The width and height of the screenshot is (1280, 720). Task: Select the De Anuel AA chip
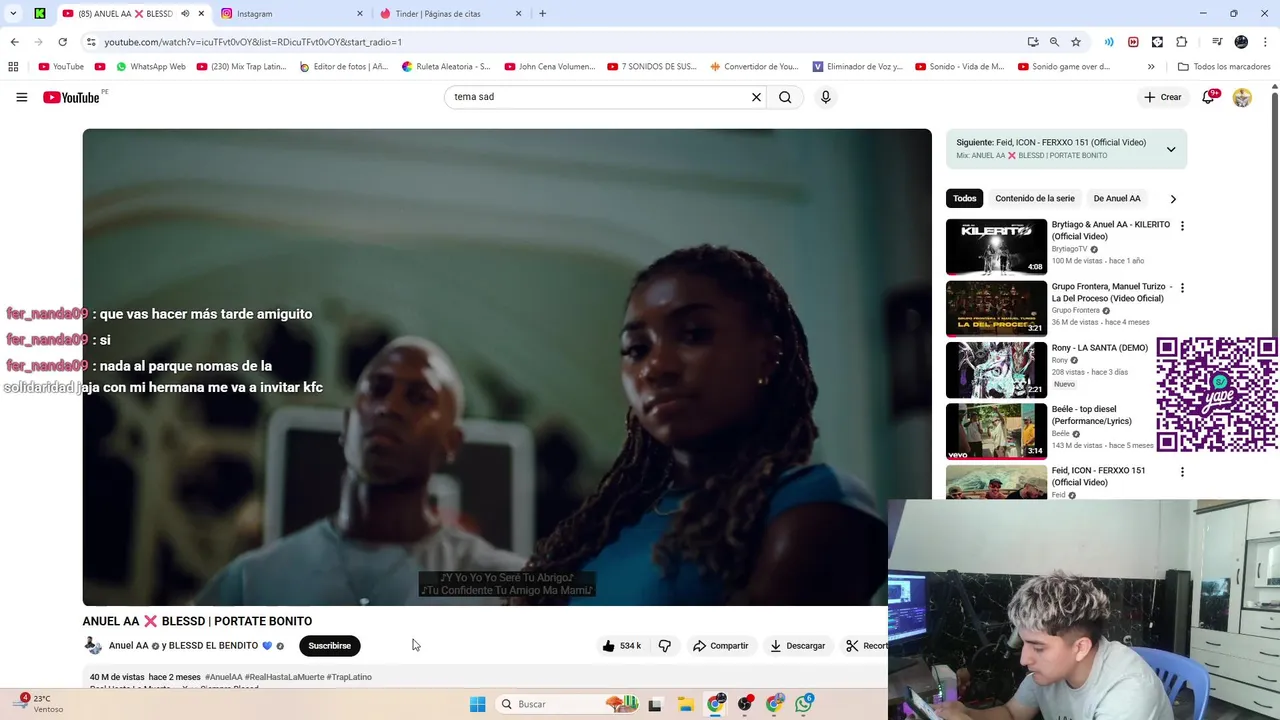pyautogui.click(x=1117, y=198)
